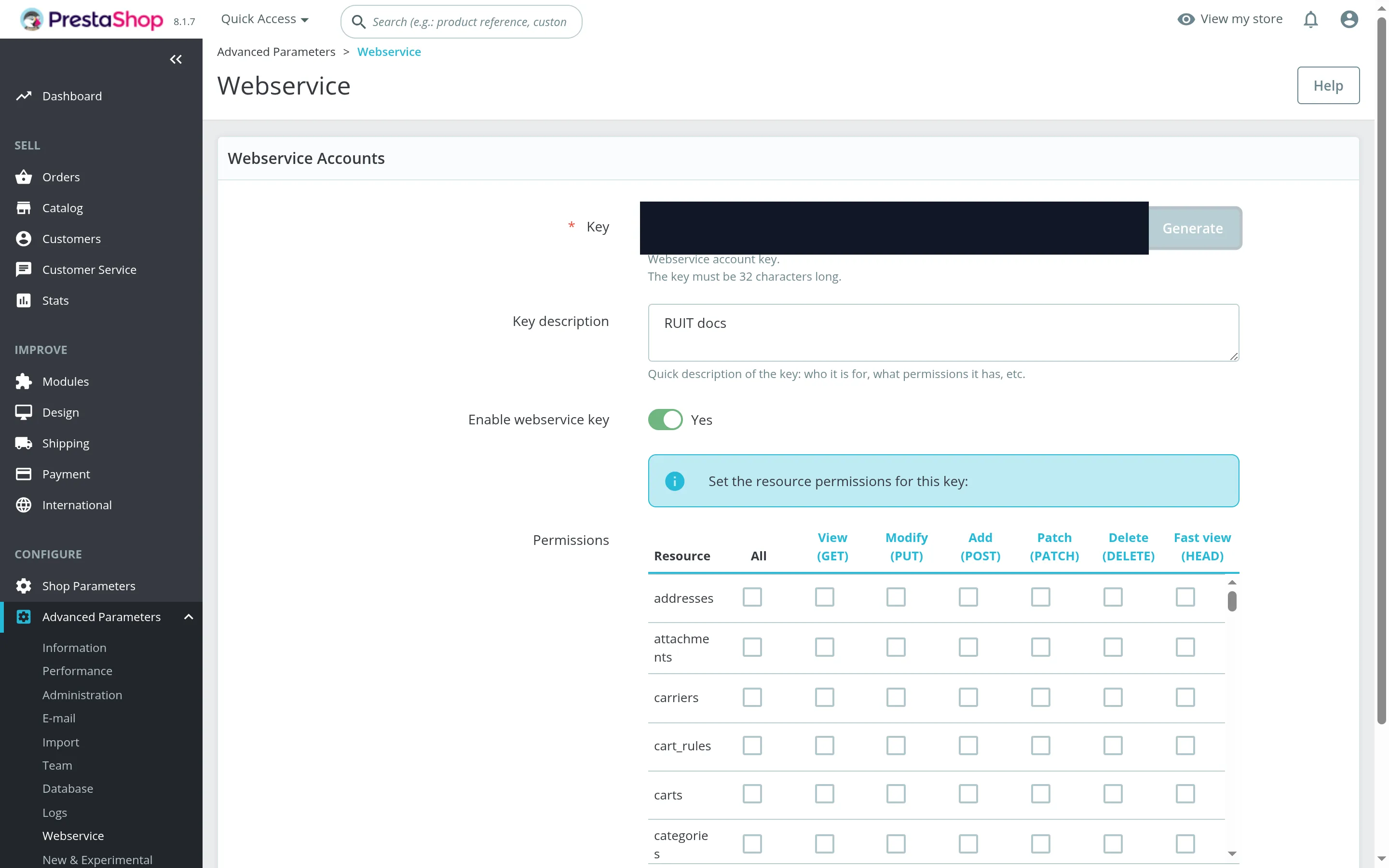
Task: Check Add (POST) for cart_rules
Action: click(x=967, y=746)
